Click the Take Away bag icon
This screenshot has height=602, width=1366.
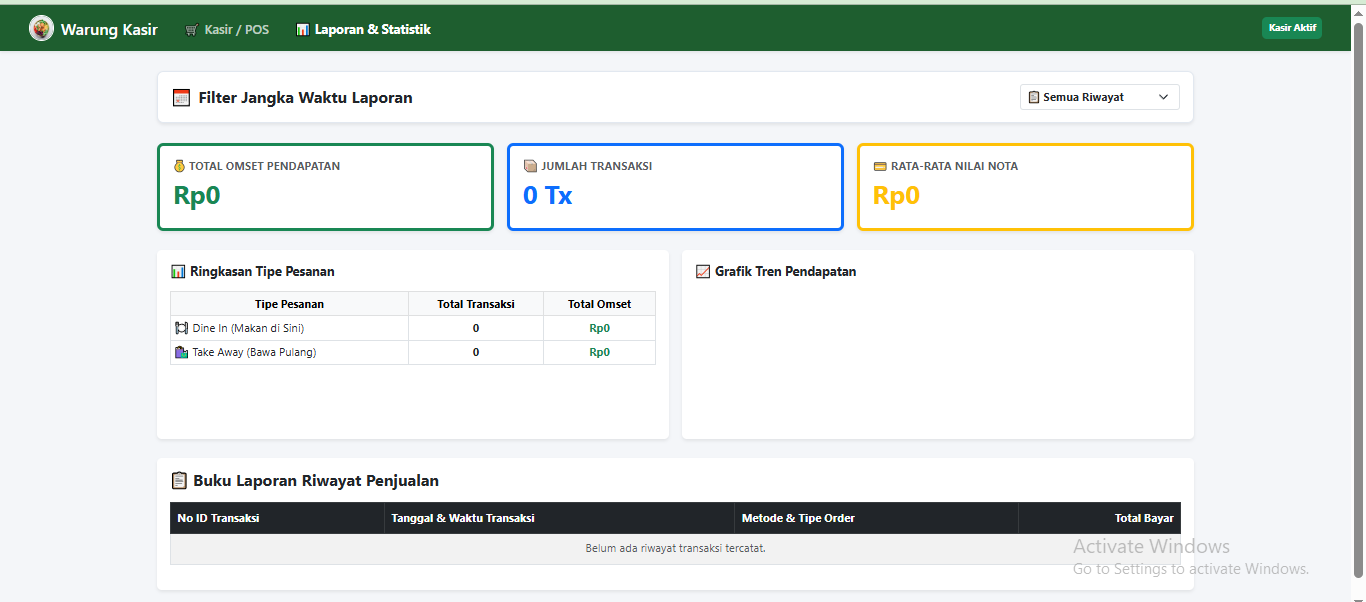pos(181,352)
